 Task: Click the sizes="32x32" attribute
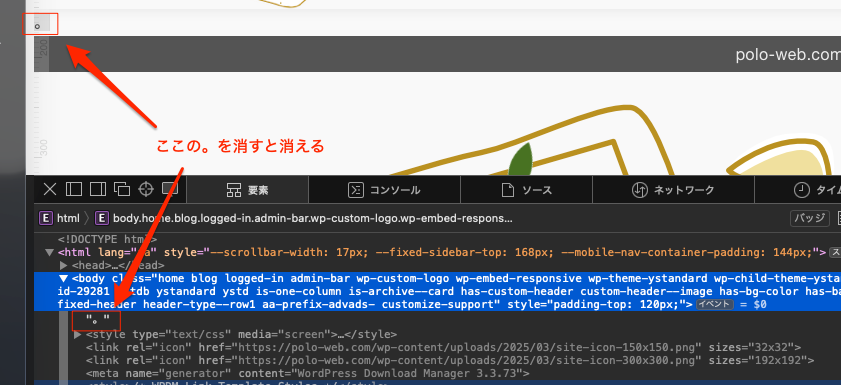(x=751, y=347)
